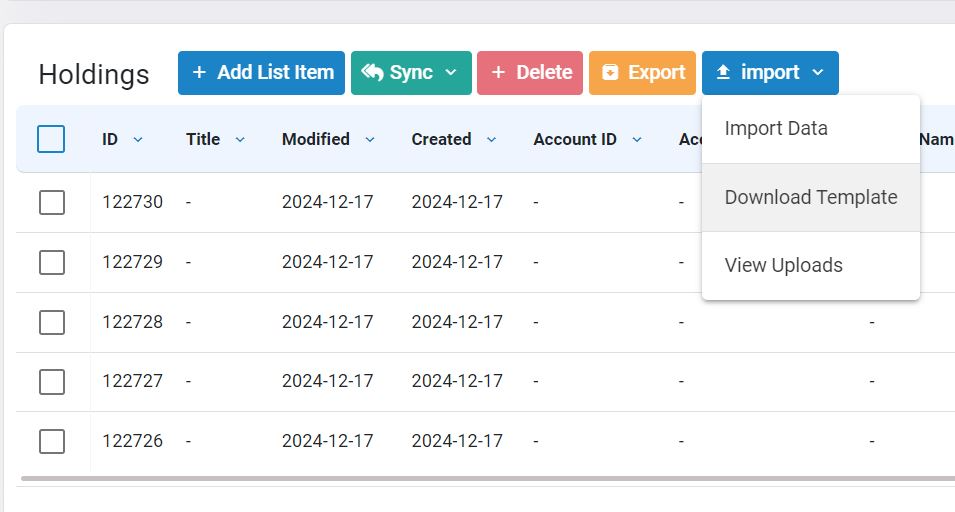Click the Modified column header label
This screenshot has width=955, height=512.
pos(315,139)
